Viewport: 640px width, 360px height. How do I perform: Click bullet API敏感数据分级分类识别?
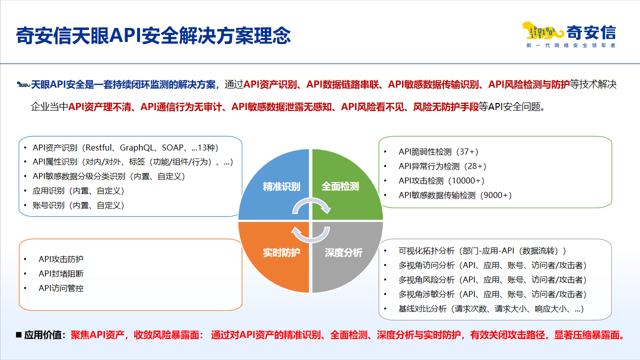point(109,176)
